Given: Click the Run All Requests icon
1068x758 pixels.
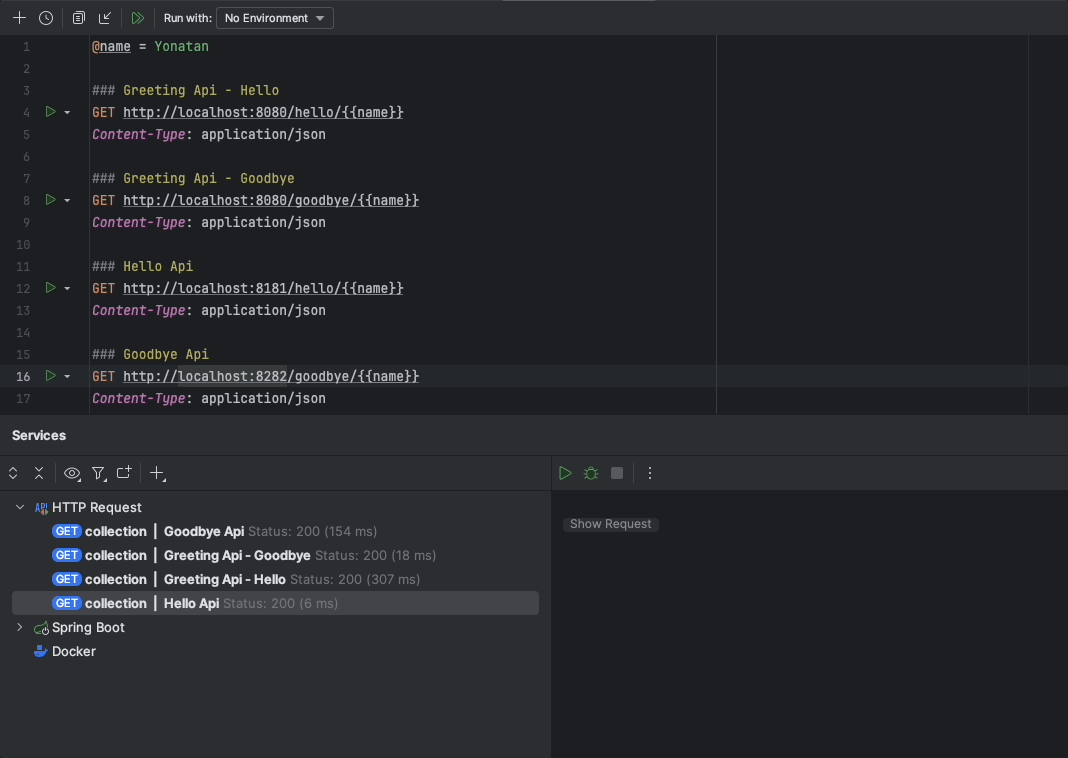Looking at the screenshot, I should 138,18.
